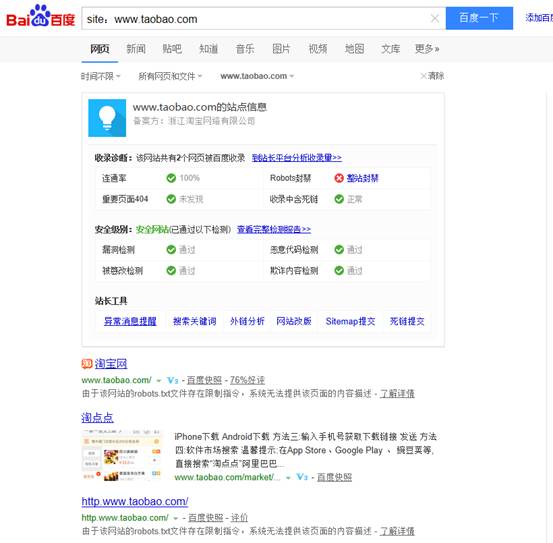
Task: Click 清除 to clear filters
Action: (432, 76)
